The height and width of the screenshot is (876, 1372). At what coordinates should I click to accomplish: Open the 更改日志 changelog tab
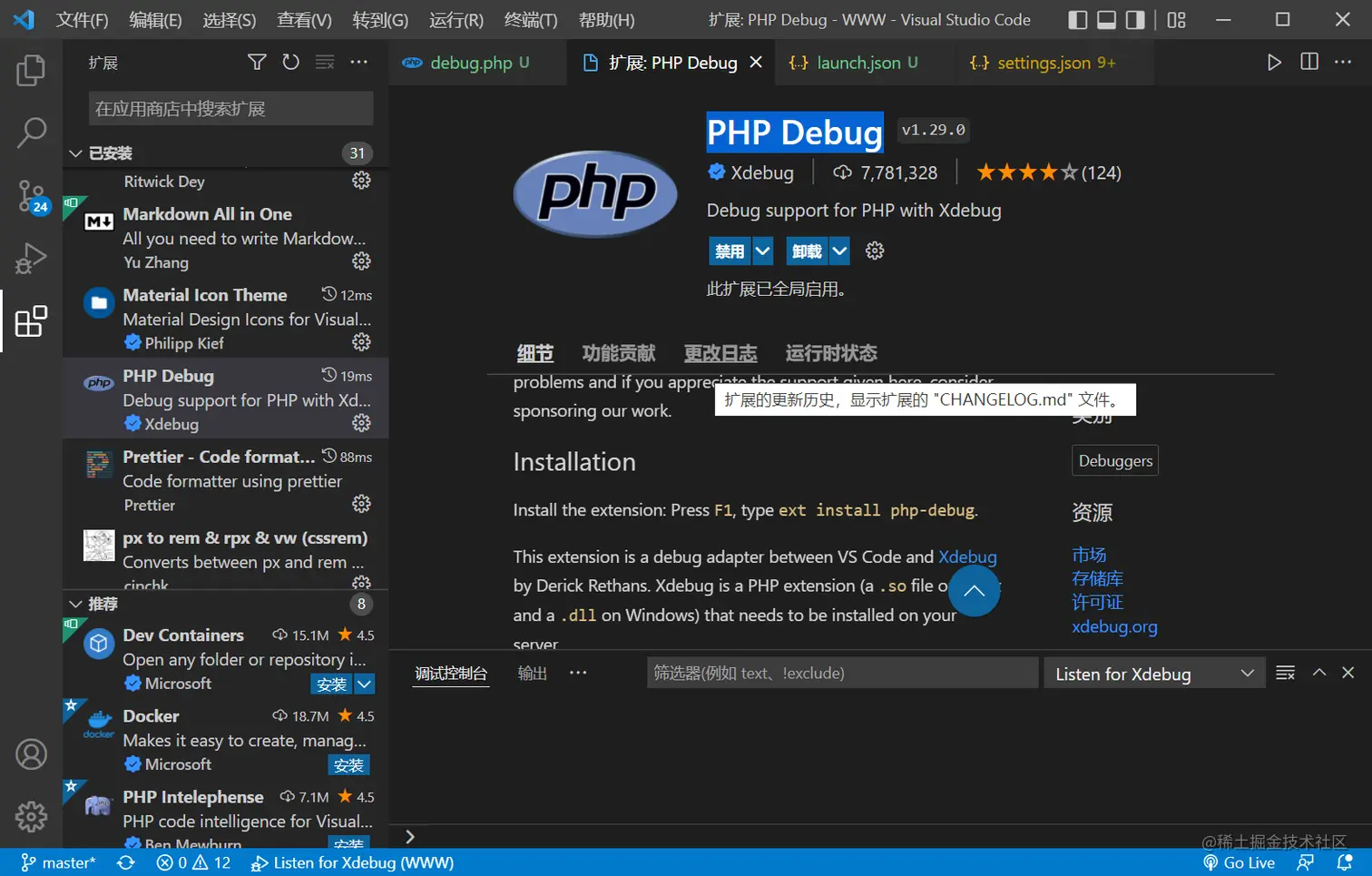[720, 353]
